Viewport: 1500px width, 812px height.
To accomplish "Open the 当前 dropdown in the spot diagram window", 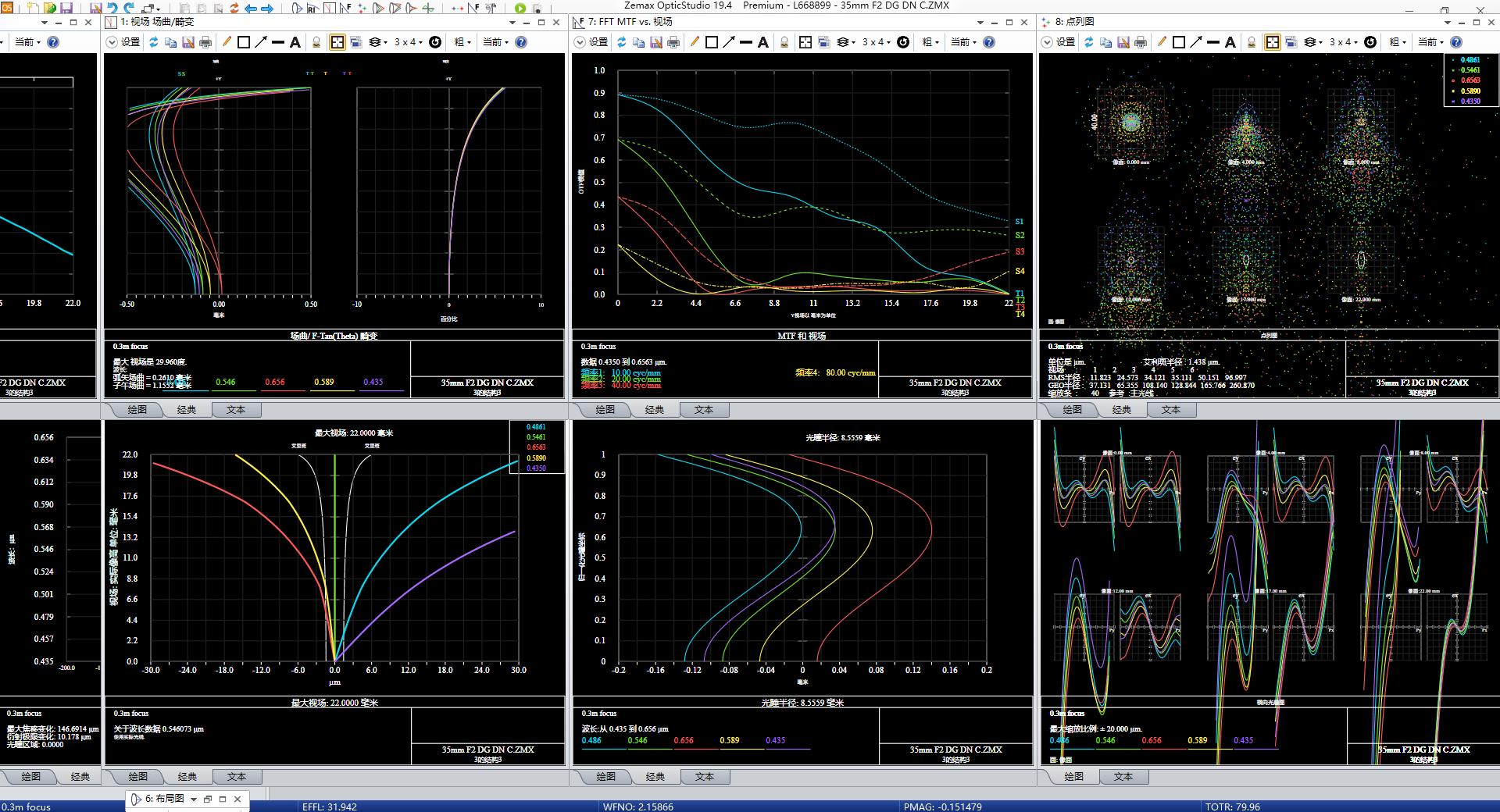I will point(1431,42).
